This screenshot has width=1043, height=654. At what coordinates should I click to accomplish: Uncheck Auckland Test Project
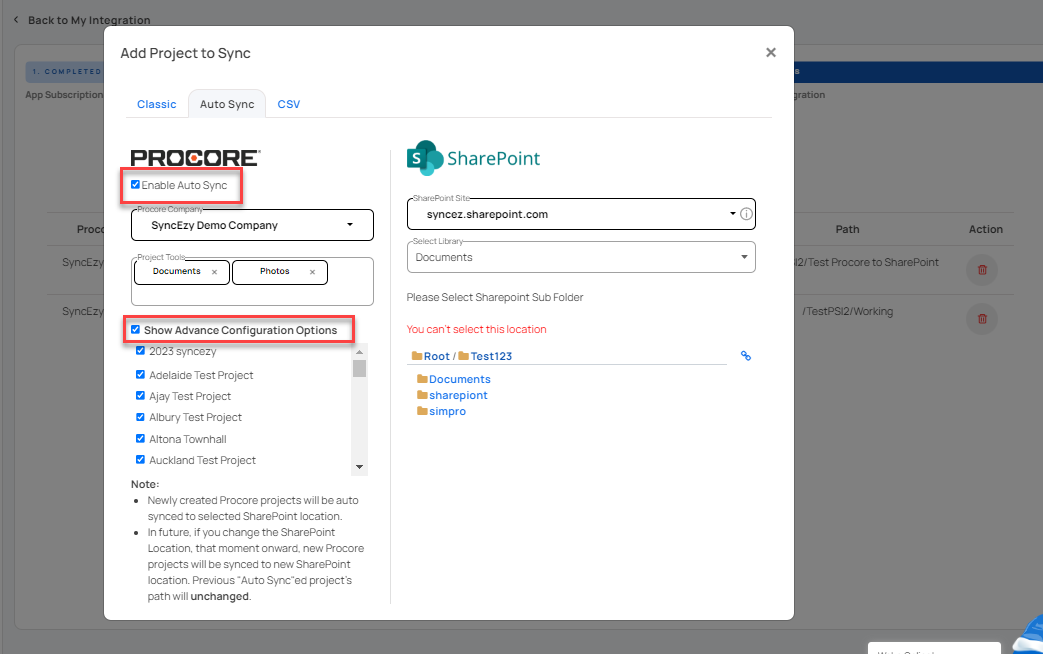pos(140,460)
